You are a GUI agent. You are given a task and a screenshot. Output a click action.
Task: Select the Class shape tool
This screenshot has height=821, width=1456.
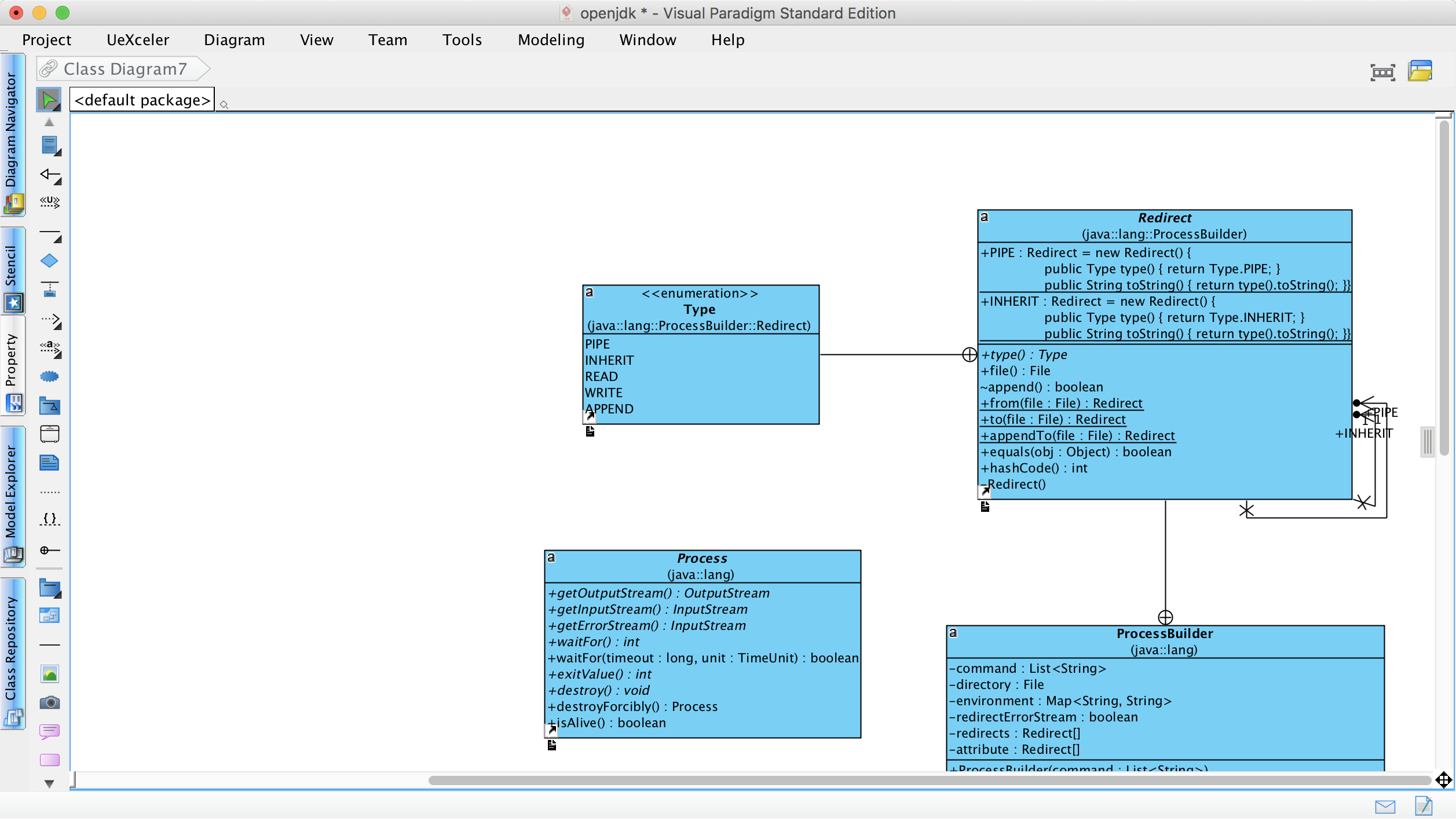[x=50, y=145]
